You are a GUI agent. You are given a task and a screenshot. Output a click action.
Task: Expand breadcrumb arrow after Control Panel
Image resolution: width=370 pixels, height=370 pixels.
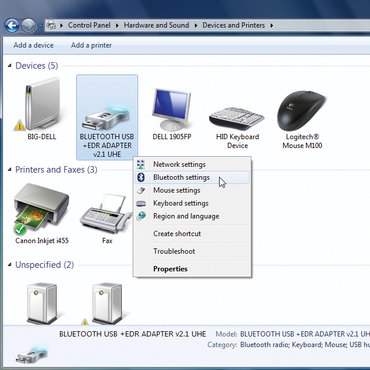click(117, 25)
